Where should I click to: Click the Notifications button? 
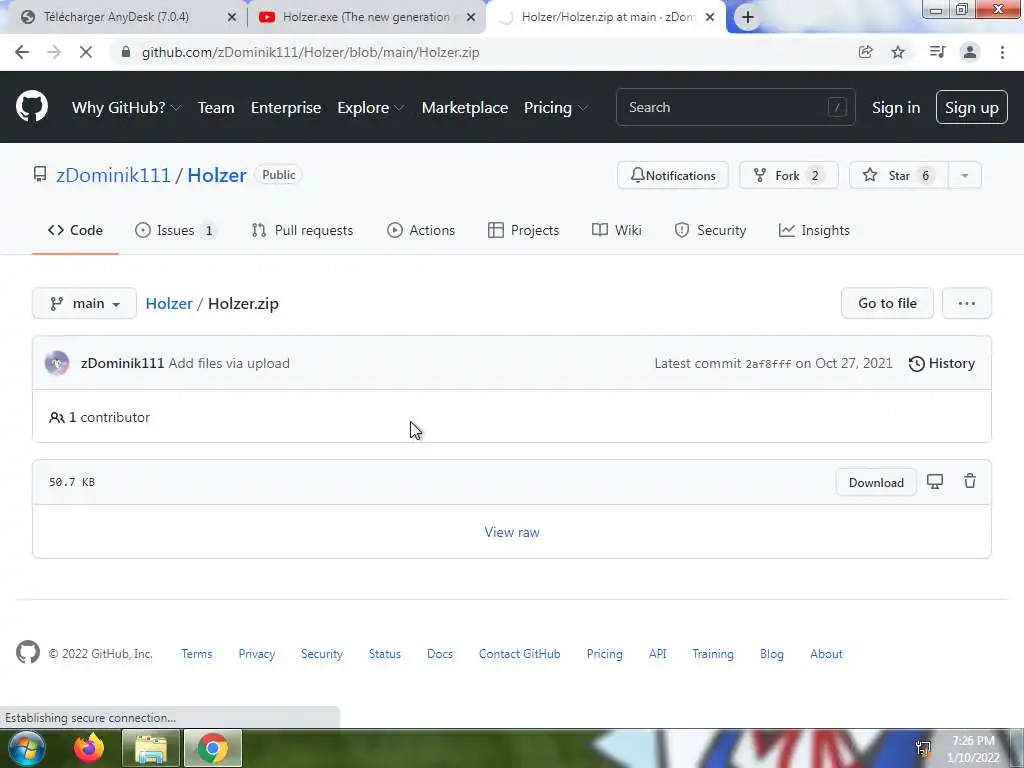click(673, 176)
